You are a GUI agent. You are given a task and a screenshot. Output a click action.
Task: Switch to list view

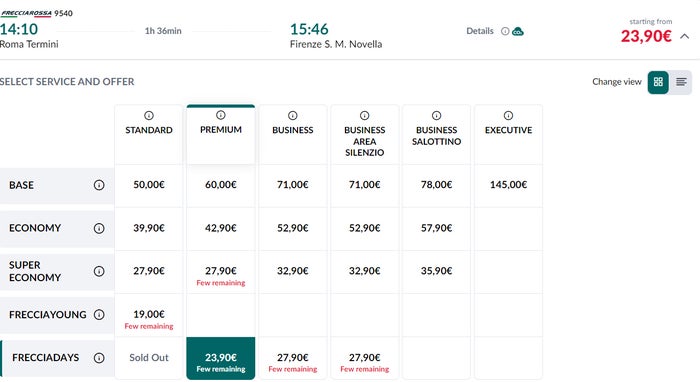pyautogui.click(x=681, y=82)
